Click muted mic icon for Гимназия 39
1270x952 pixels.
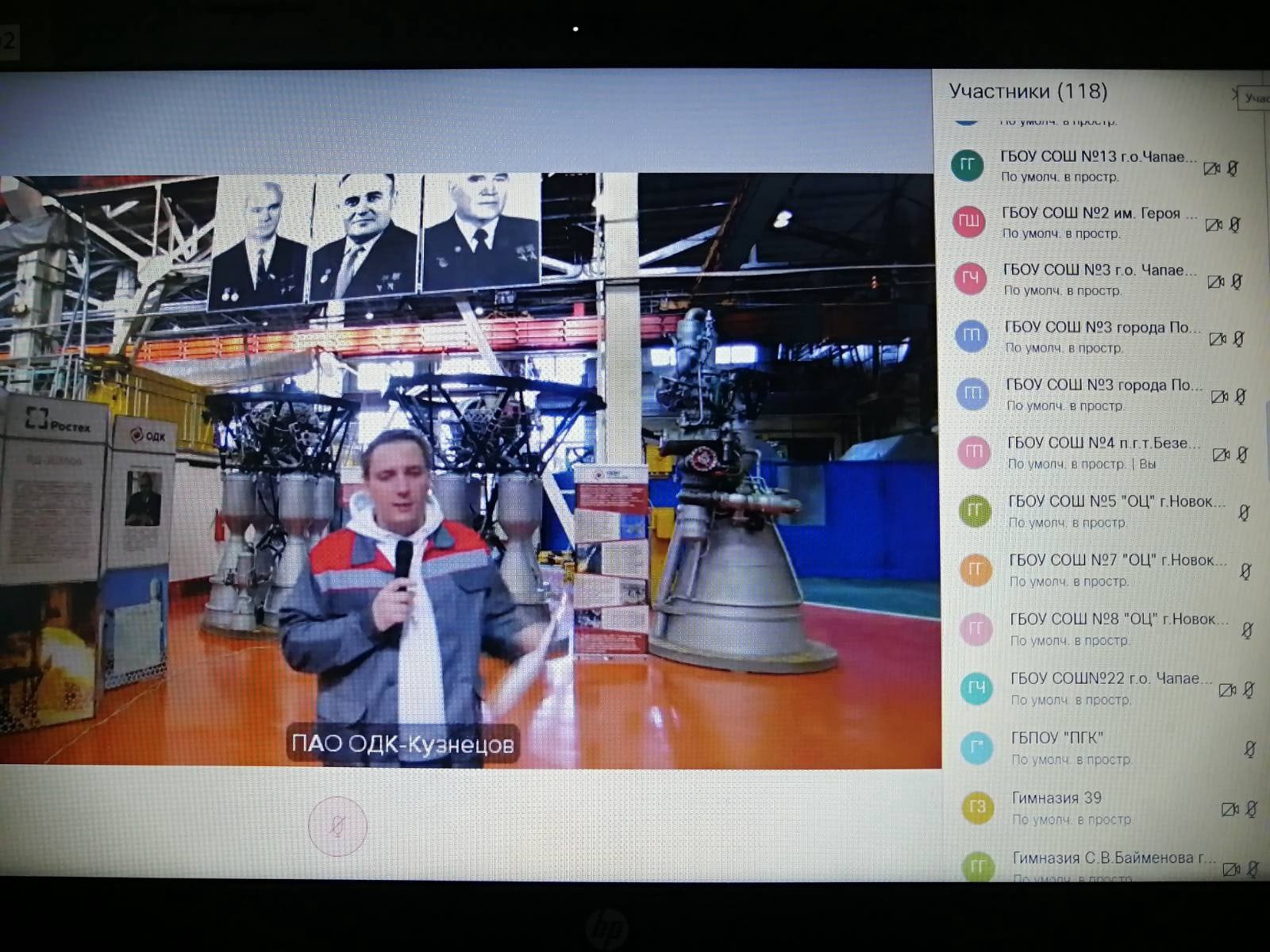(x=1251, y=809)
